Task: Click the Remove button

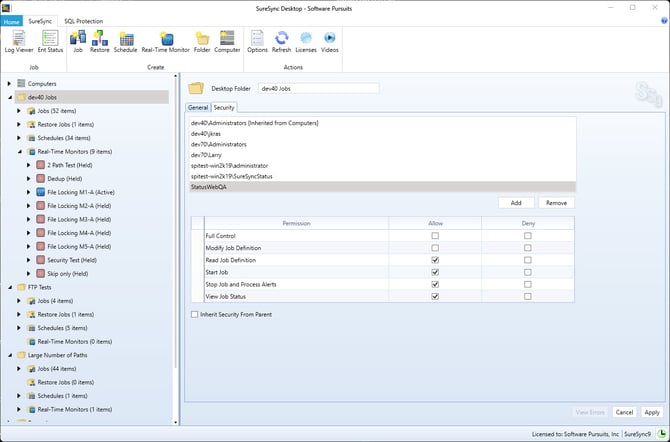Action: [x=556, y=203]
